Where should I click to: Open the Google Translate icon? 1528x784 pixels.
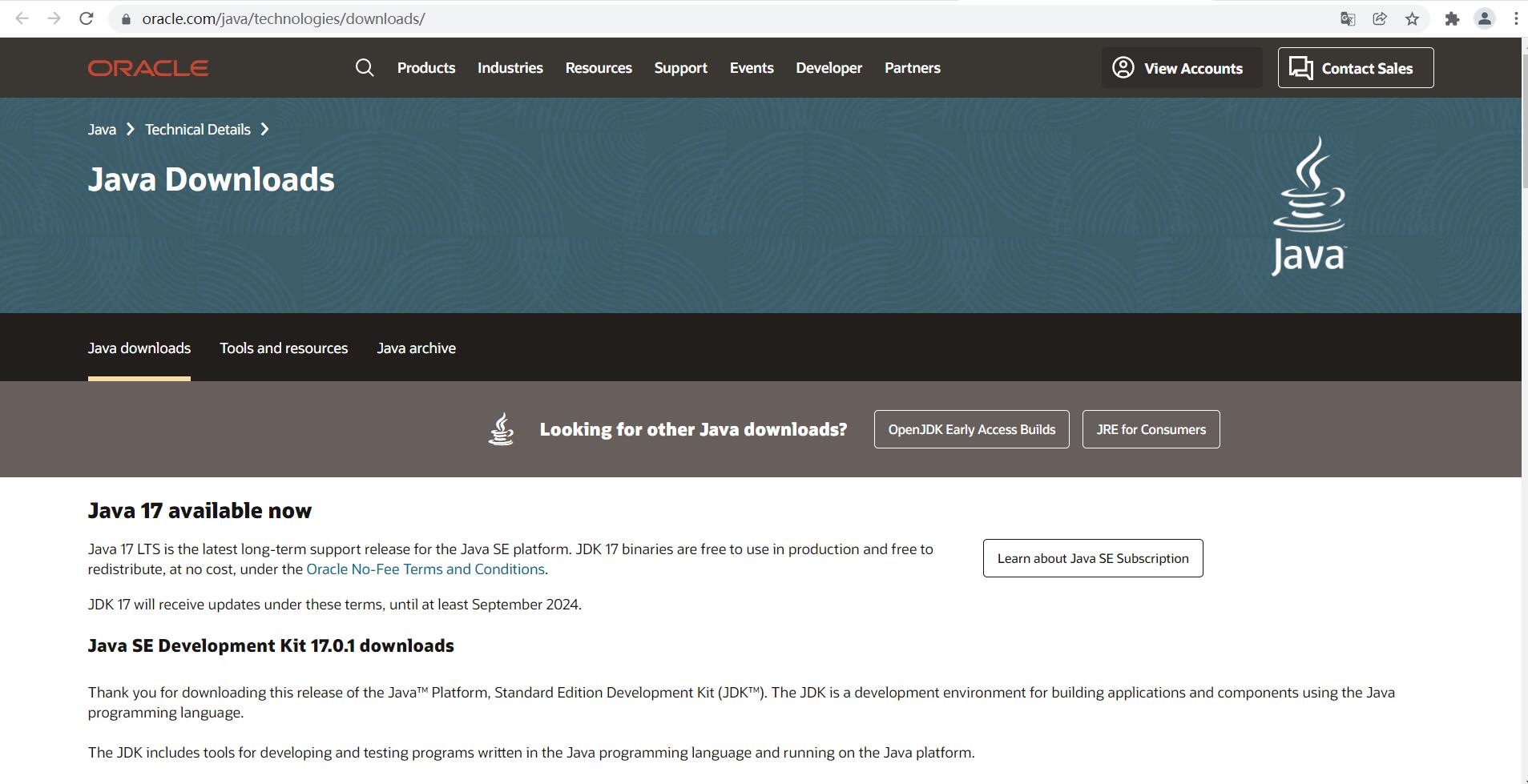coord(1348,18)
